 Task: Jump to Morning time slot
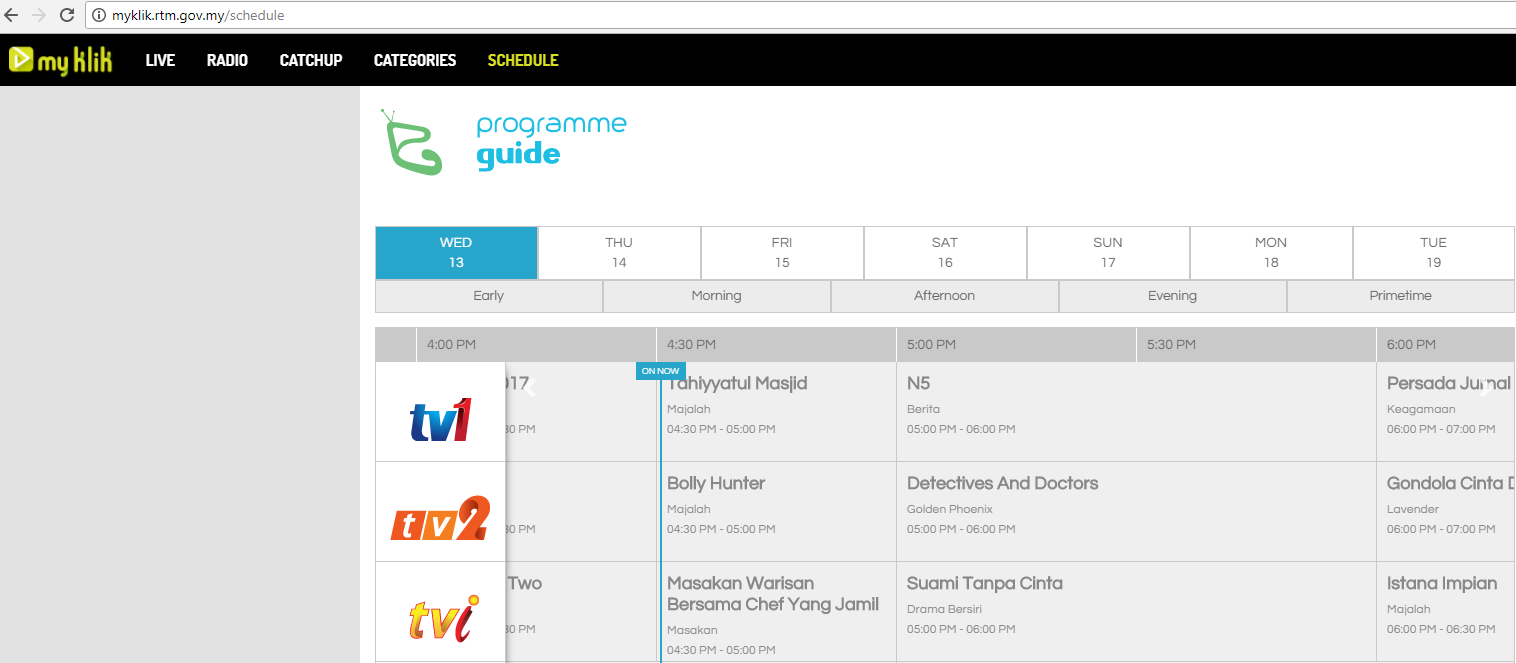click(x=717, y=296)
